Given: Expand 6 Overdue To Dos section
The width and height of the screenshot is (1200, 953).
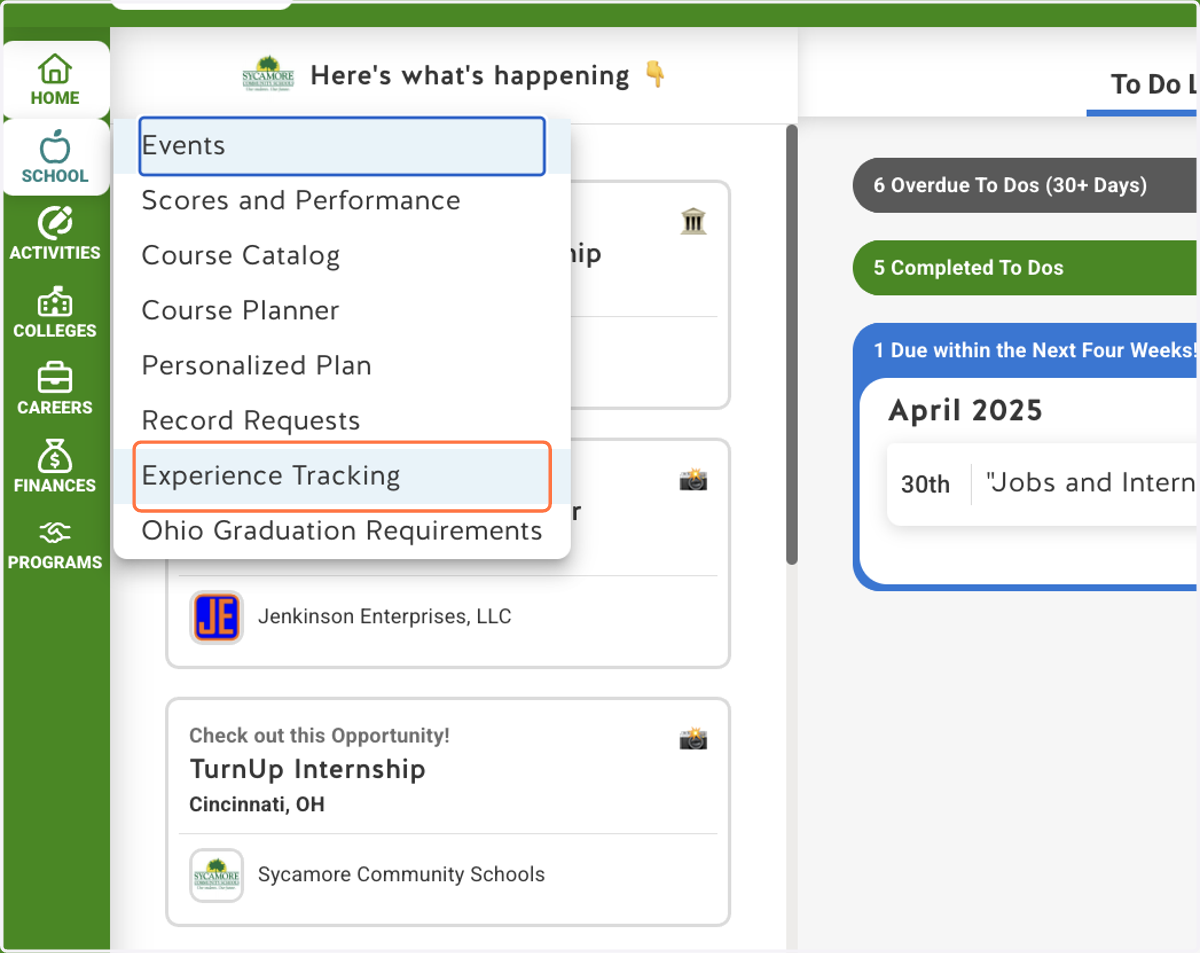Looking at the screenshot, I should [x=1026, y=185].
